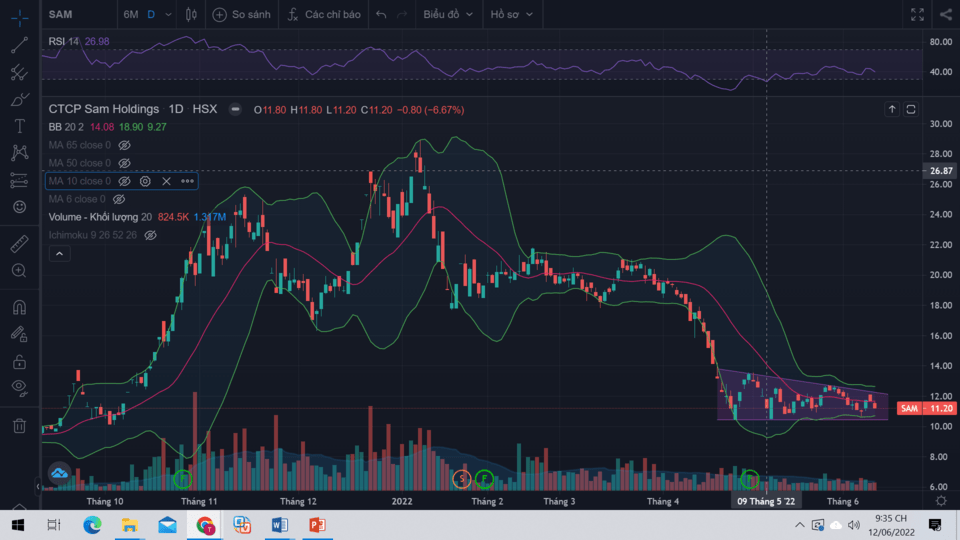Select the trend line drawing tool
The width and height of the screenshot is (960, 540).
(x=19, y=46)
